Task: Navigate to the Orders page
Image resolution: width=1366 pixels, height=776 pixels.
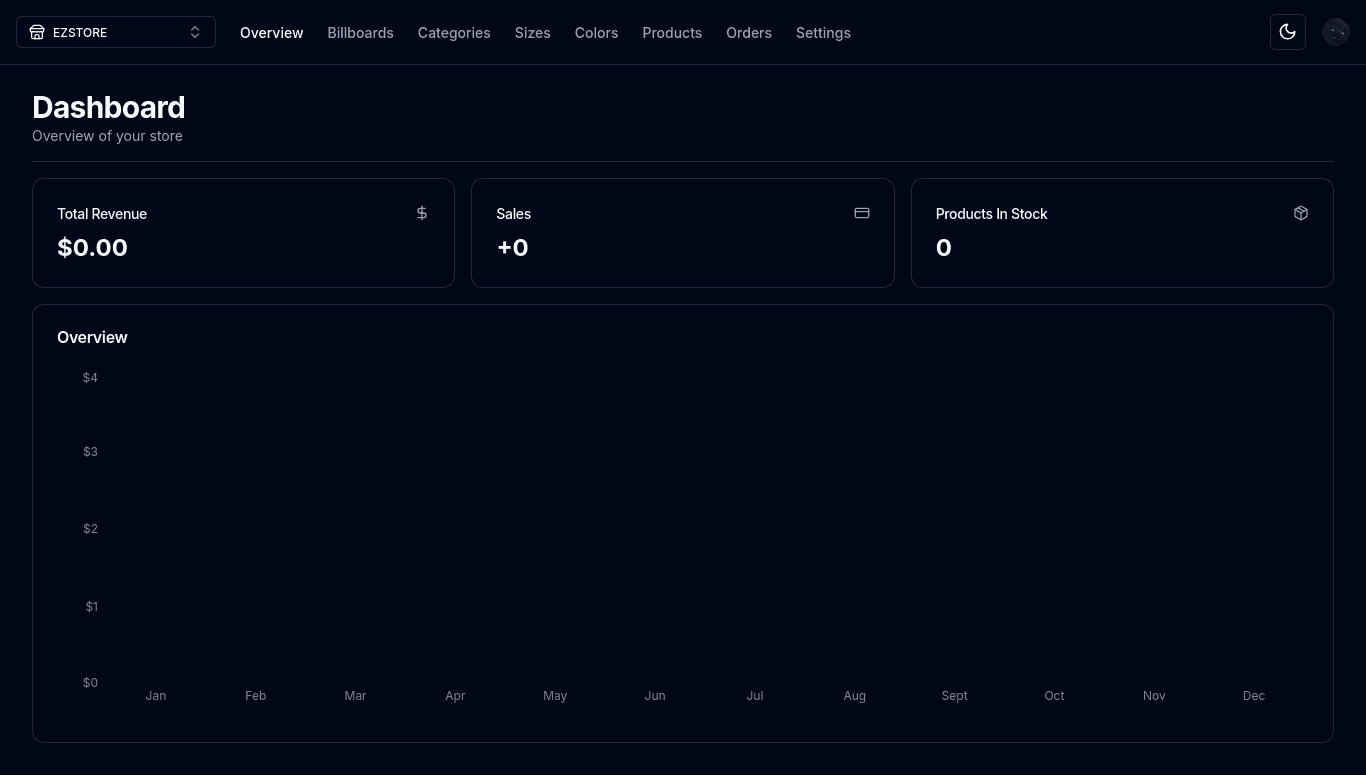Action: point(749,33)
